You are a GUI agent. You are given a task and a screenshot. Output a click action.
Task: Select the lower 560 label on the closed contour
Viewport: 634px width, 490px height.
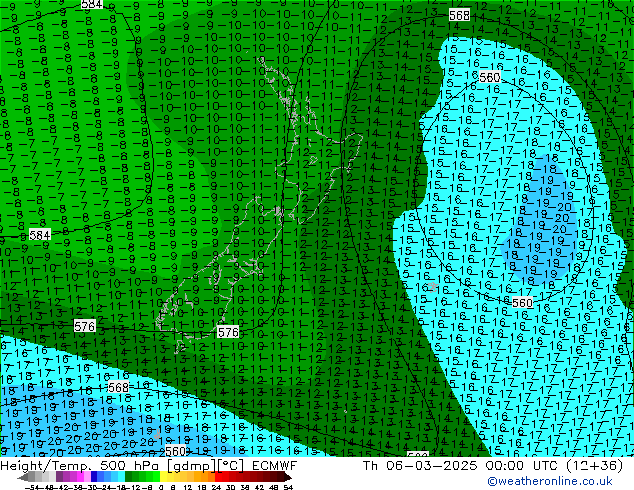(x=522, y=302)
